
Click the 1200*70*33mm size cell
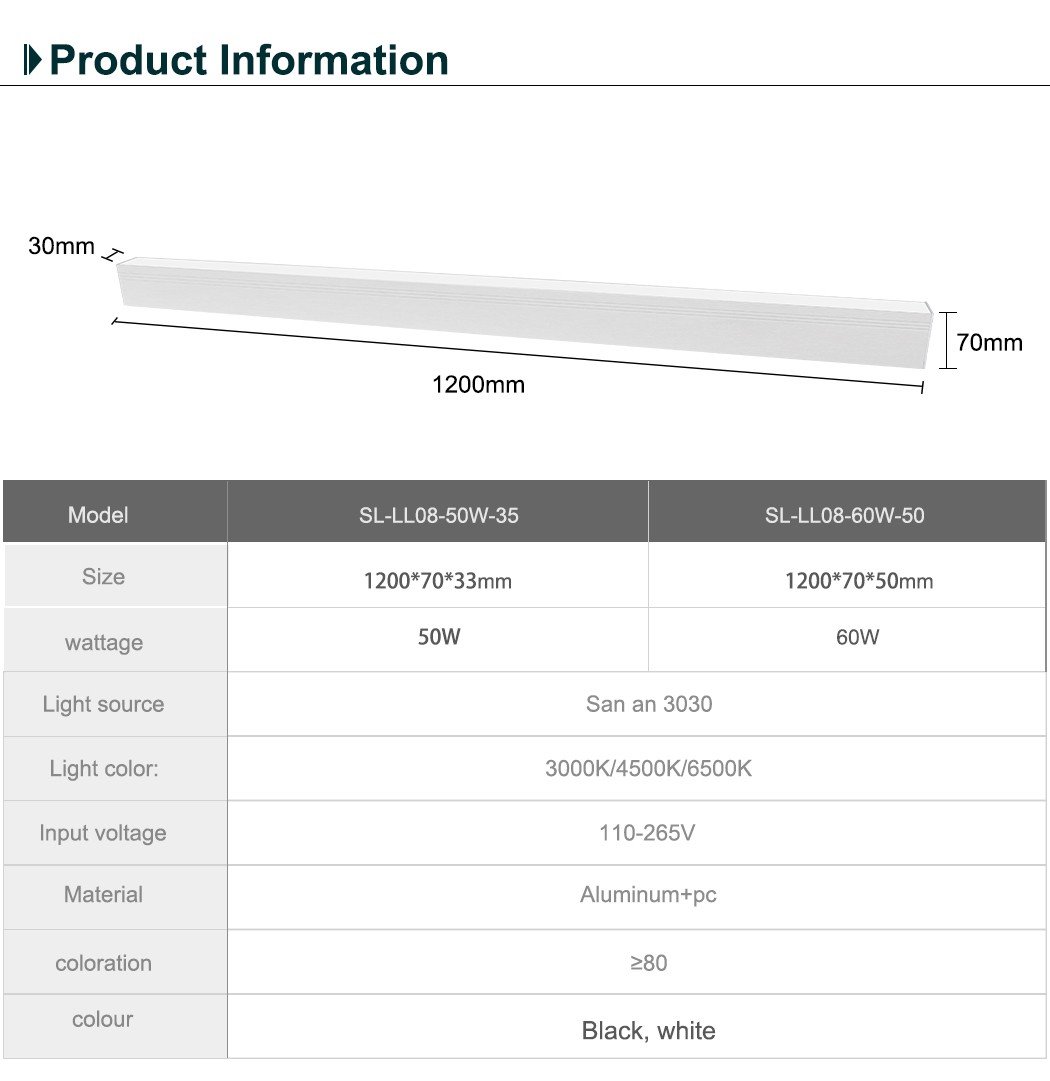(438, 580)
